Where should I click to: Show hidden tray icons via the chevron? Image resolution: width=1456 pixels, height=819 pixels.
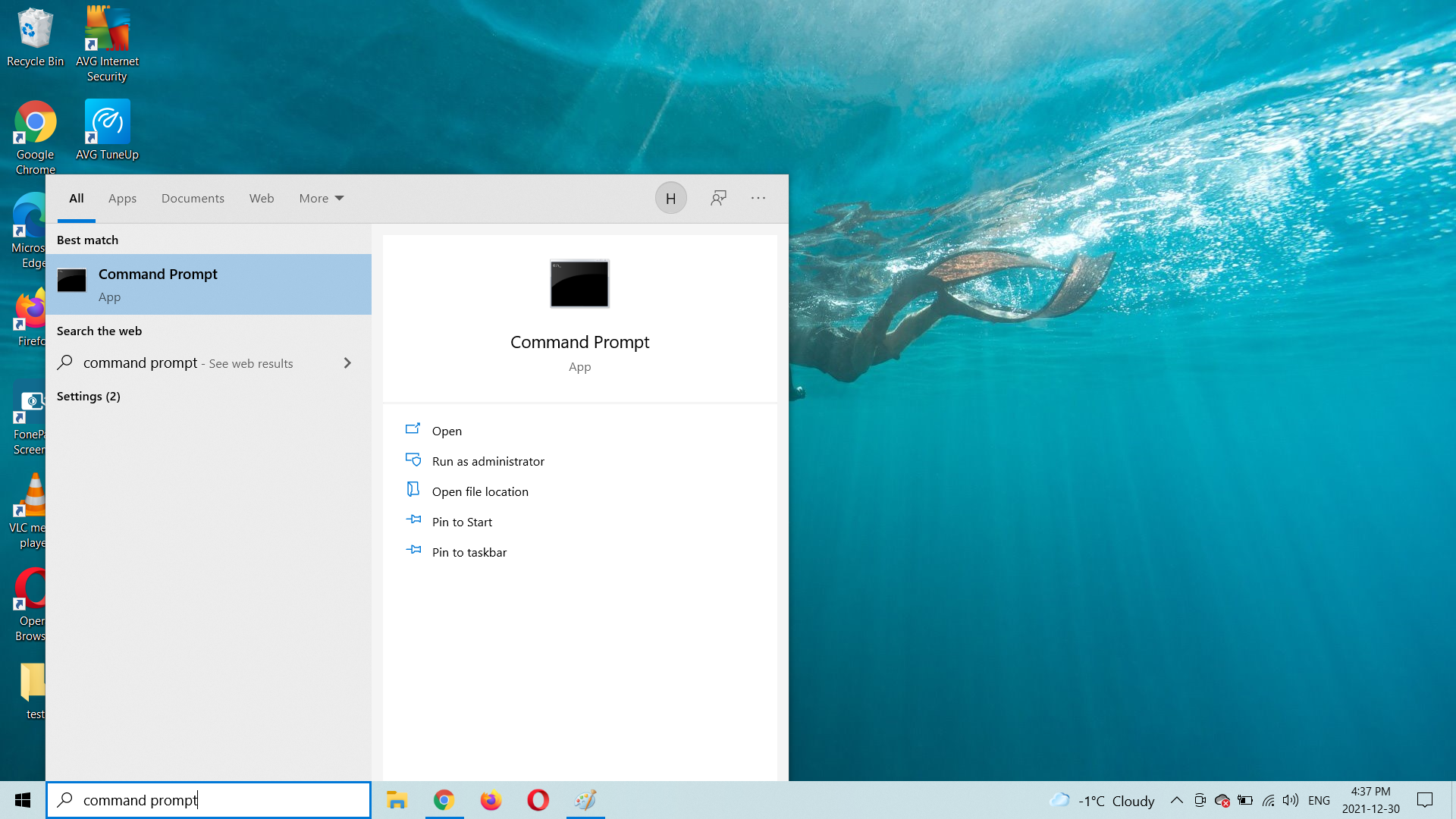[x=1176, y=800]
